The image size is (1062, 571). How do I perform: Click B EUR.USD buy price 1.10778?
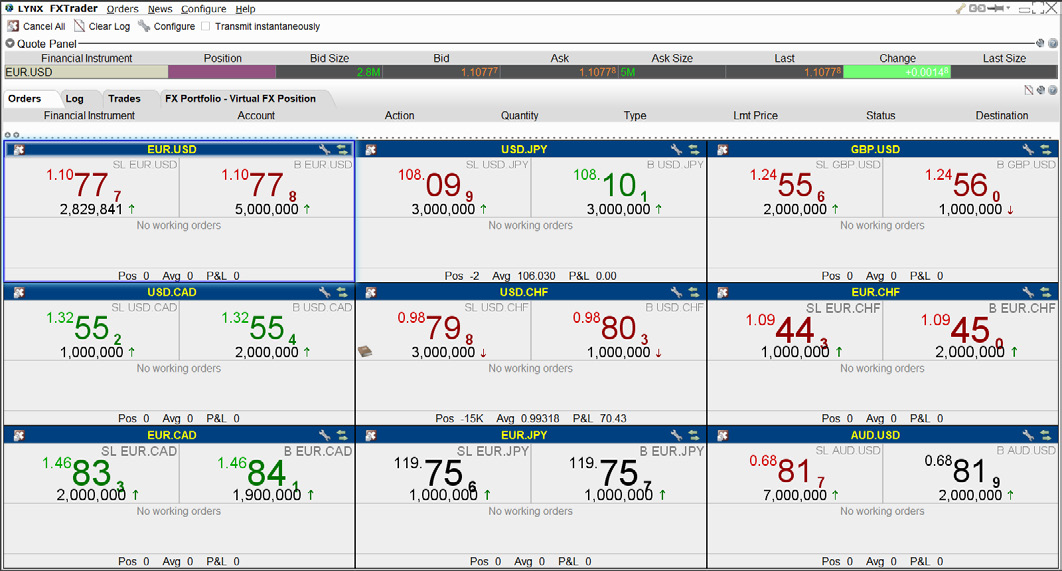(259, 184)
